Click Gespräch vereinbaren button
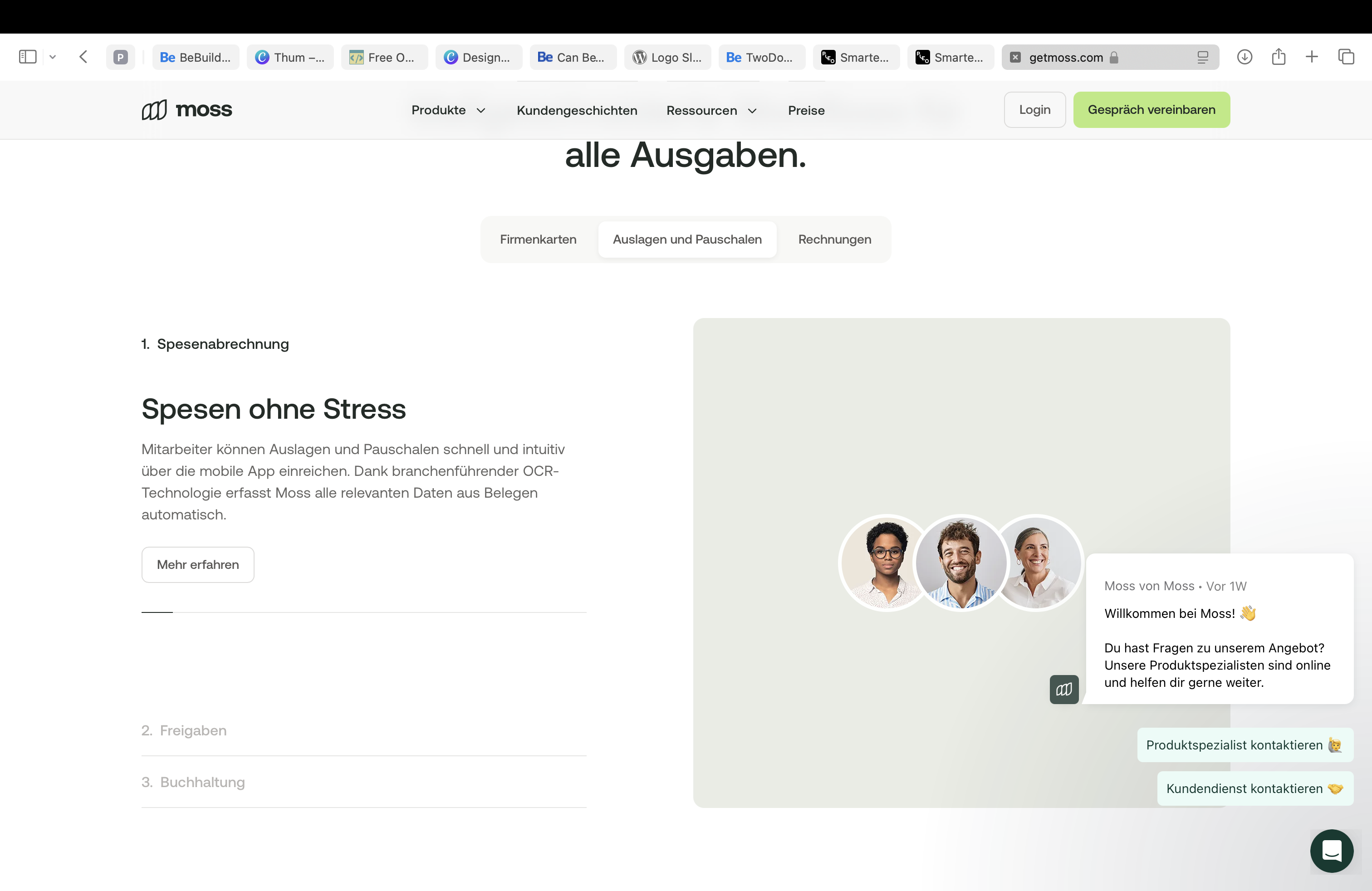The image size is (1372, 891). tap(1151, 109)
